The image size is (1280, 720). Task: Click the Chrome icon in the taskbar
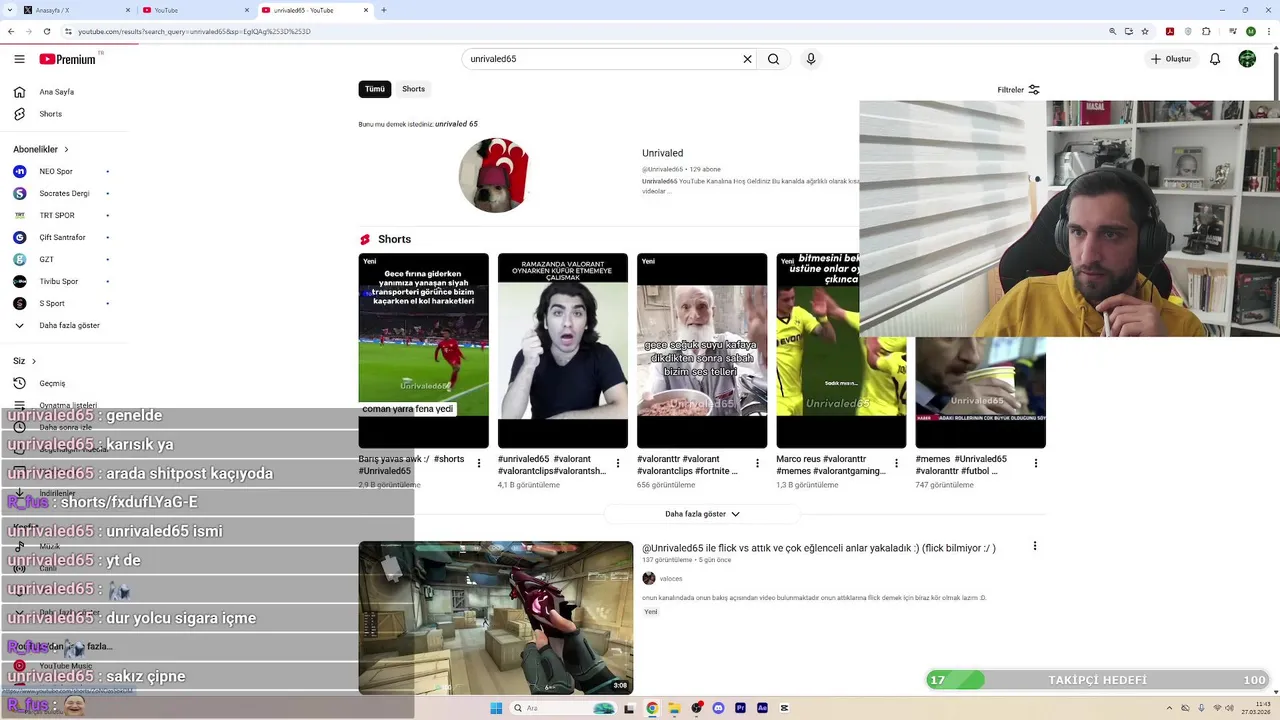(x=652, y=708)
